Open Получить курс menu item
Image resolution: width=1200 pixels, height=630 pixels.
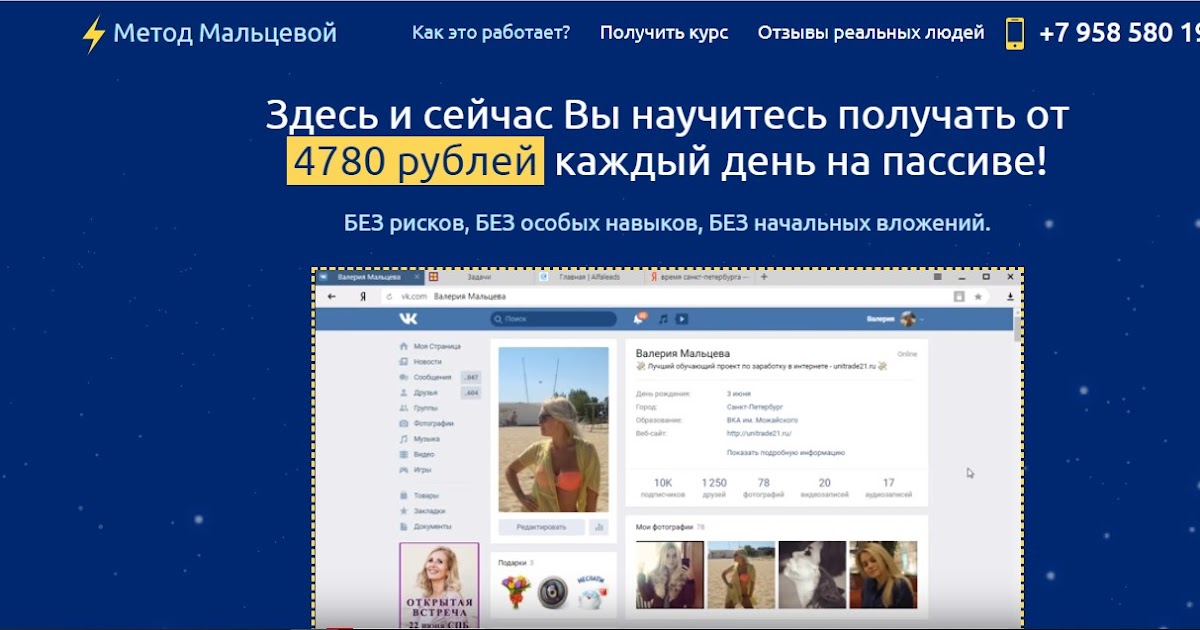tap(664, 32)
